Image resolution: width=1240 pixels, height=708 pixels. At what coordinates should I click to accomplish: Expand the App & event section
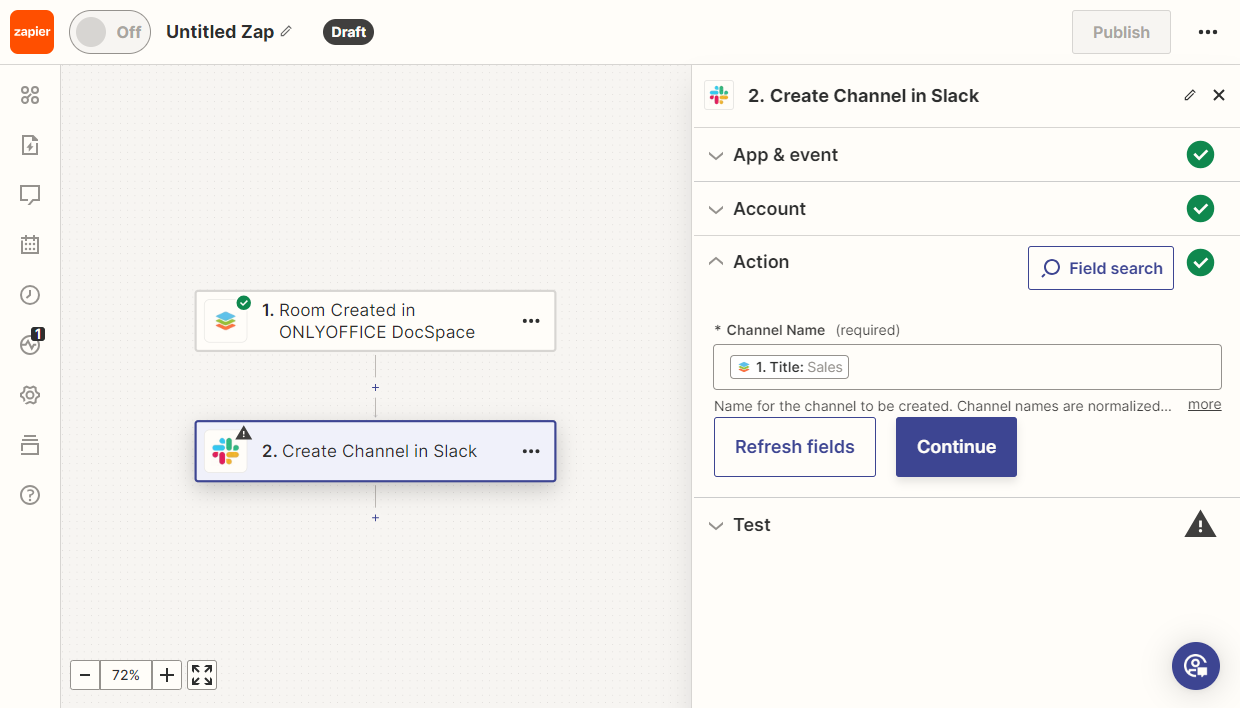tap(786, 155)
